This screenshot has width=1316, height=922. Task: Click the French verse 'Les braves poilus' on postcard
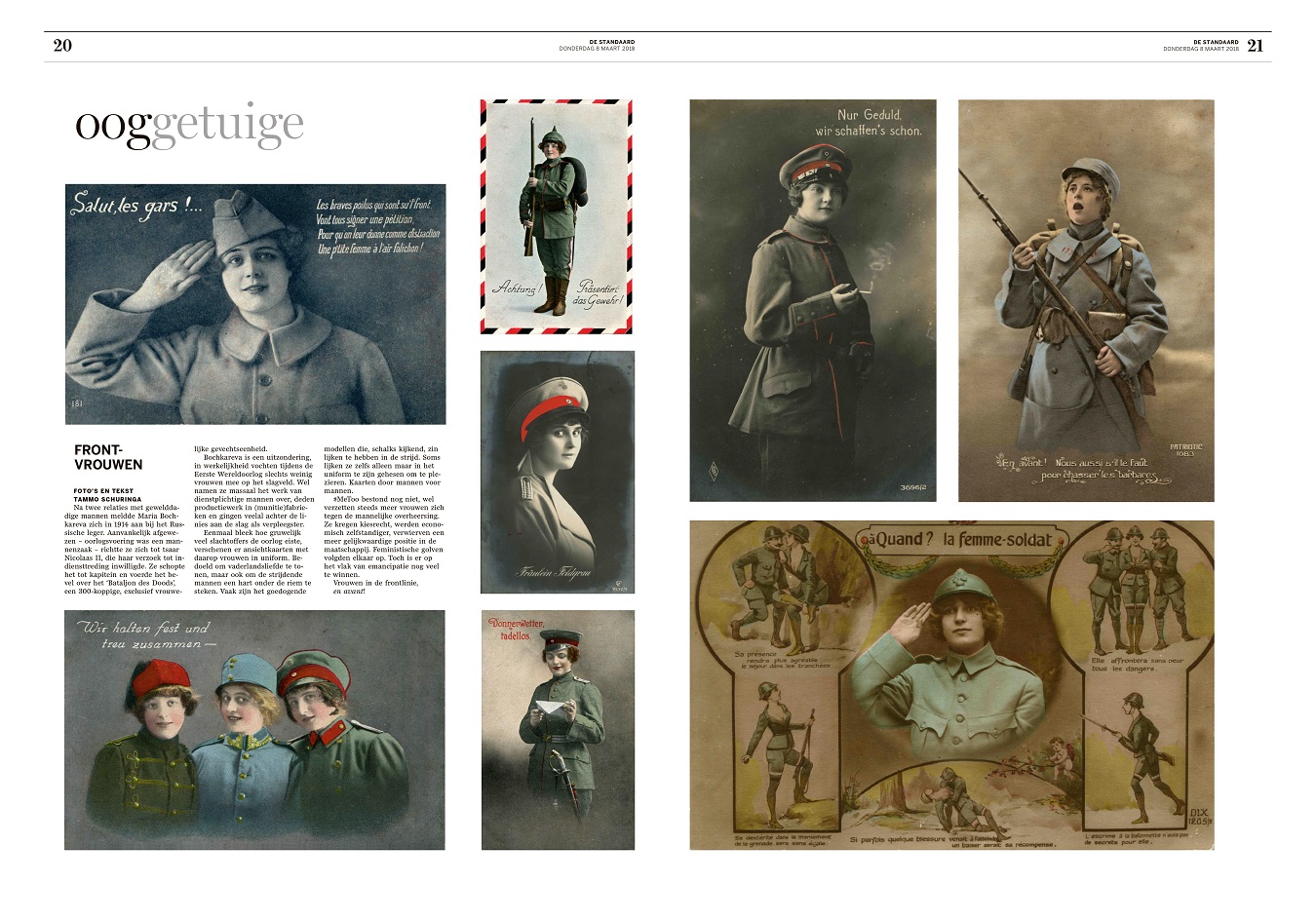[x=377, y=226]
